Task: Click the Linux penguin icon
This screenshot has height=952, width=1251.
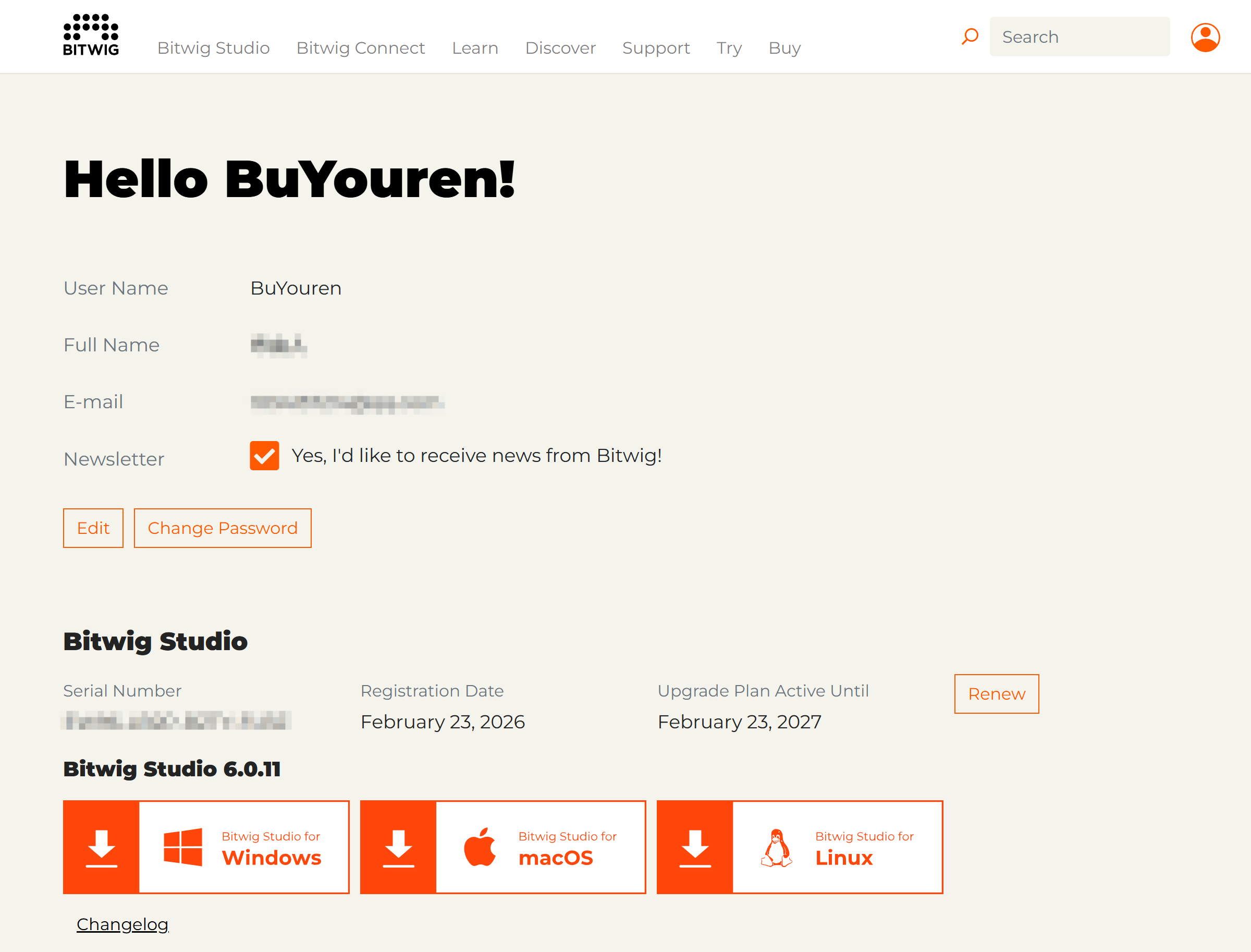Action: (777, 848)
